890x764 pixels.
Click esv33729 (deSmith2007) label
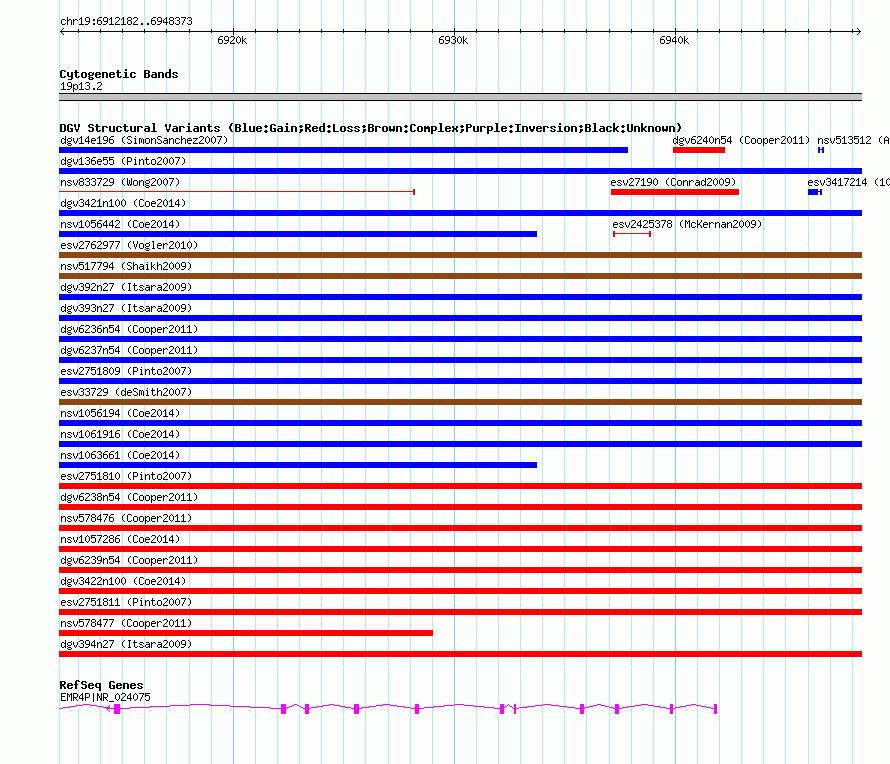[x=126, y=392]
